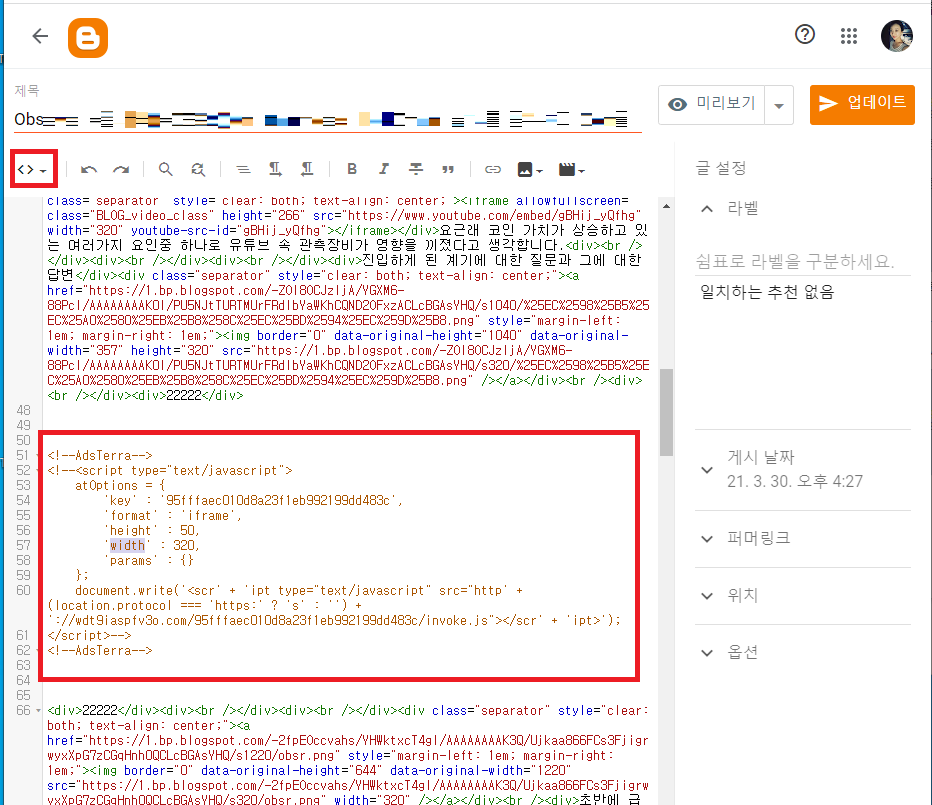The width and height of the screenshot is (932, 805).
Task: Set left-to-right text direction
Action: tap(275, 169)
